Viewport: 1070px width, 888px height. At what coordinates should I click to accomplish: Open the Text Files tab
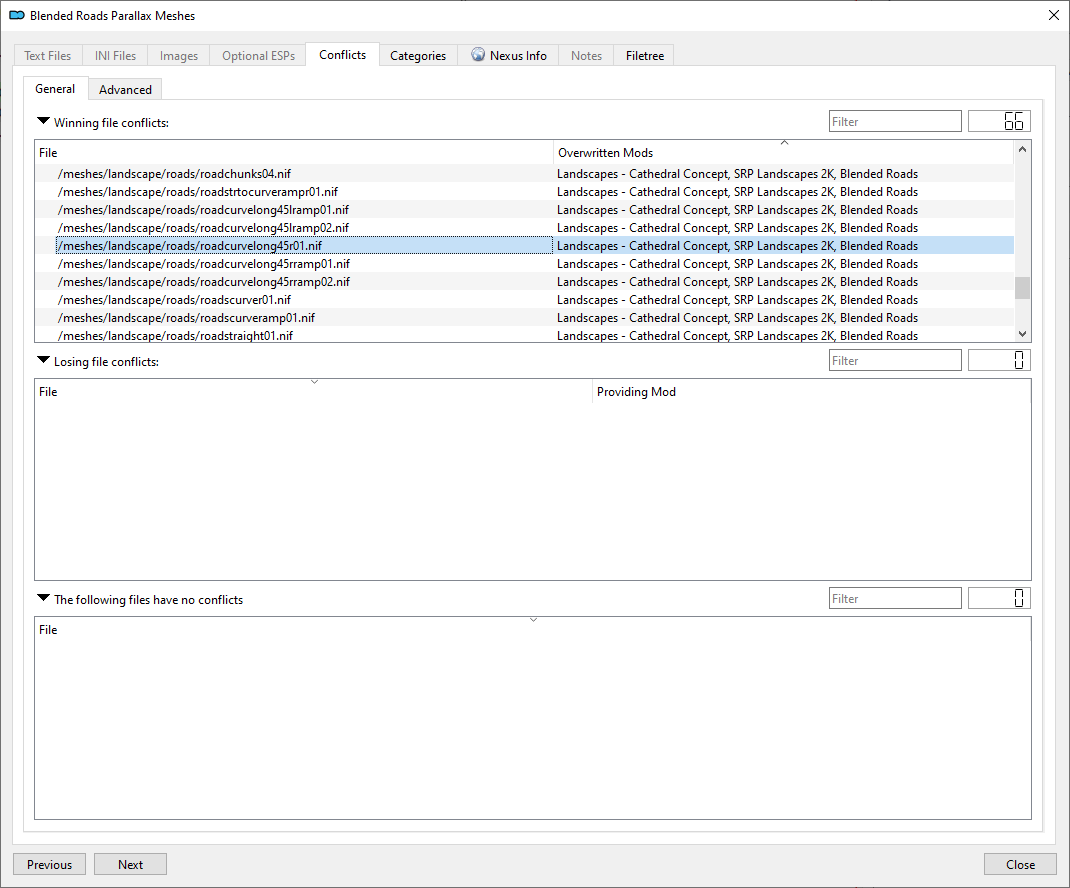[x=48, y=55]
